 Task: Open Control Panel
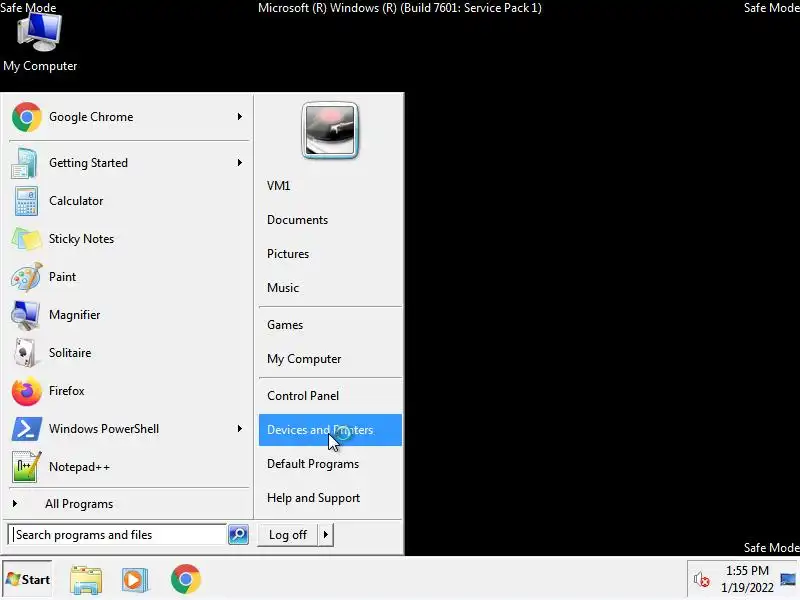(330, 396)
